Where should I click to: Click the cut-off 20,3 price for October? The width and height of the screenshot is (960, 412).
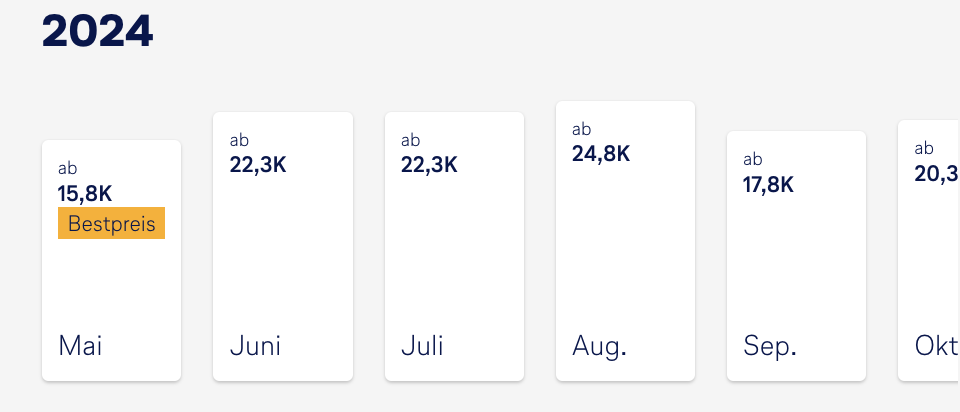pos(936,173)
